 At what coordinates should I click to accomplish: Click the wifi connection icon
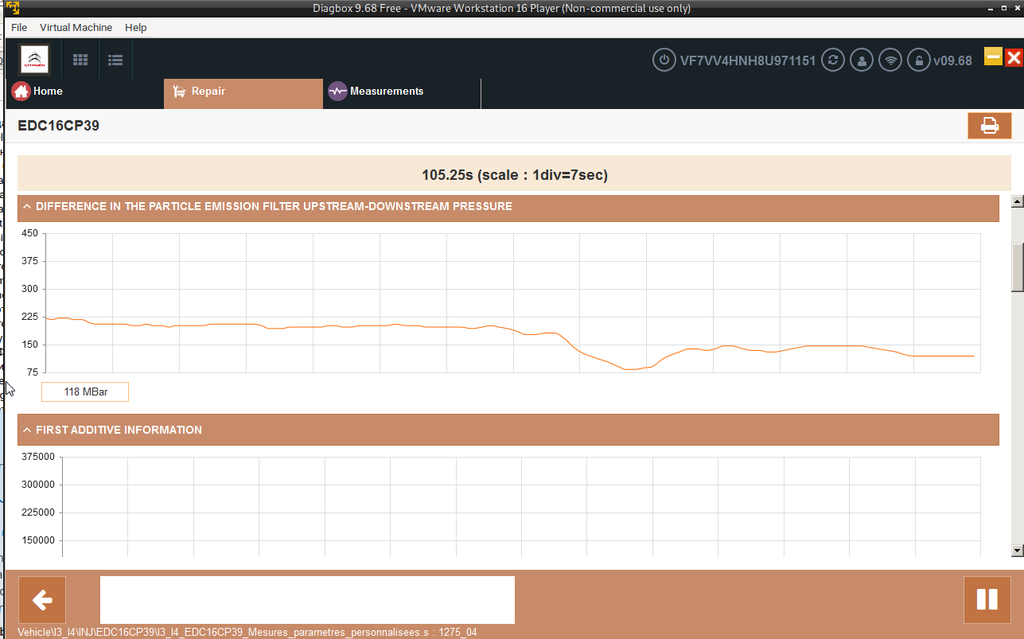890,60
